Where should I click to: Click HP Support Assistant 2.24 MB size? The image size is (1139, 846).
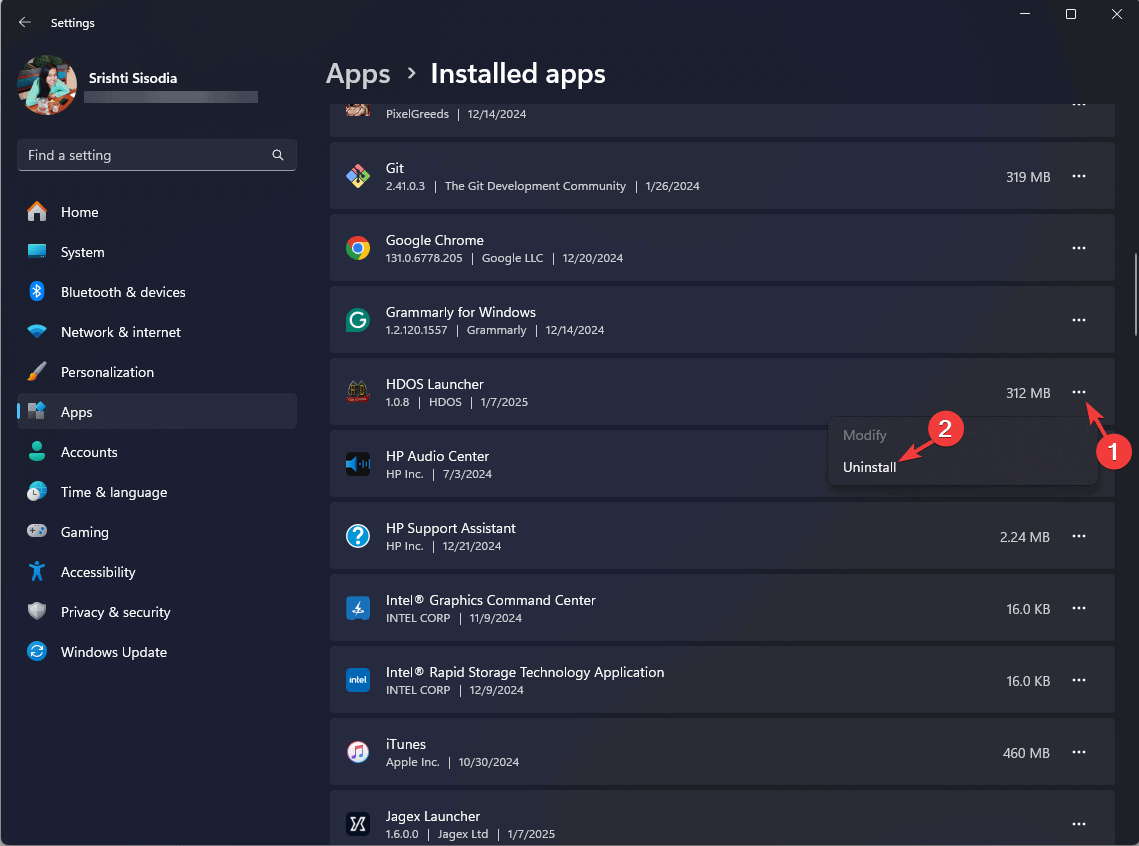tap(1025, 537)
